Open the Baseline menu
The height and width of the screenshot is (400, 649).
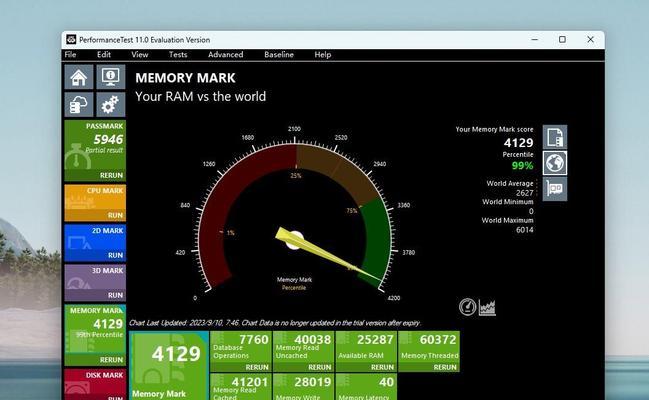[x=279, y=55]
